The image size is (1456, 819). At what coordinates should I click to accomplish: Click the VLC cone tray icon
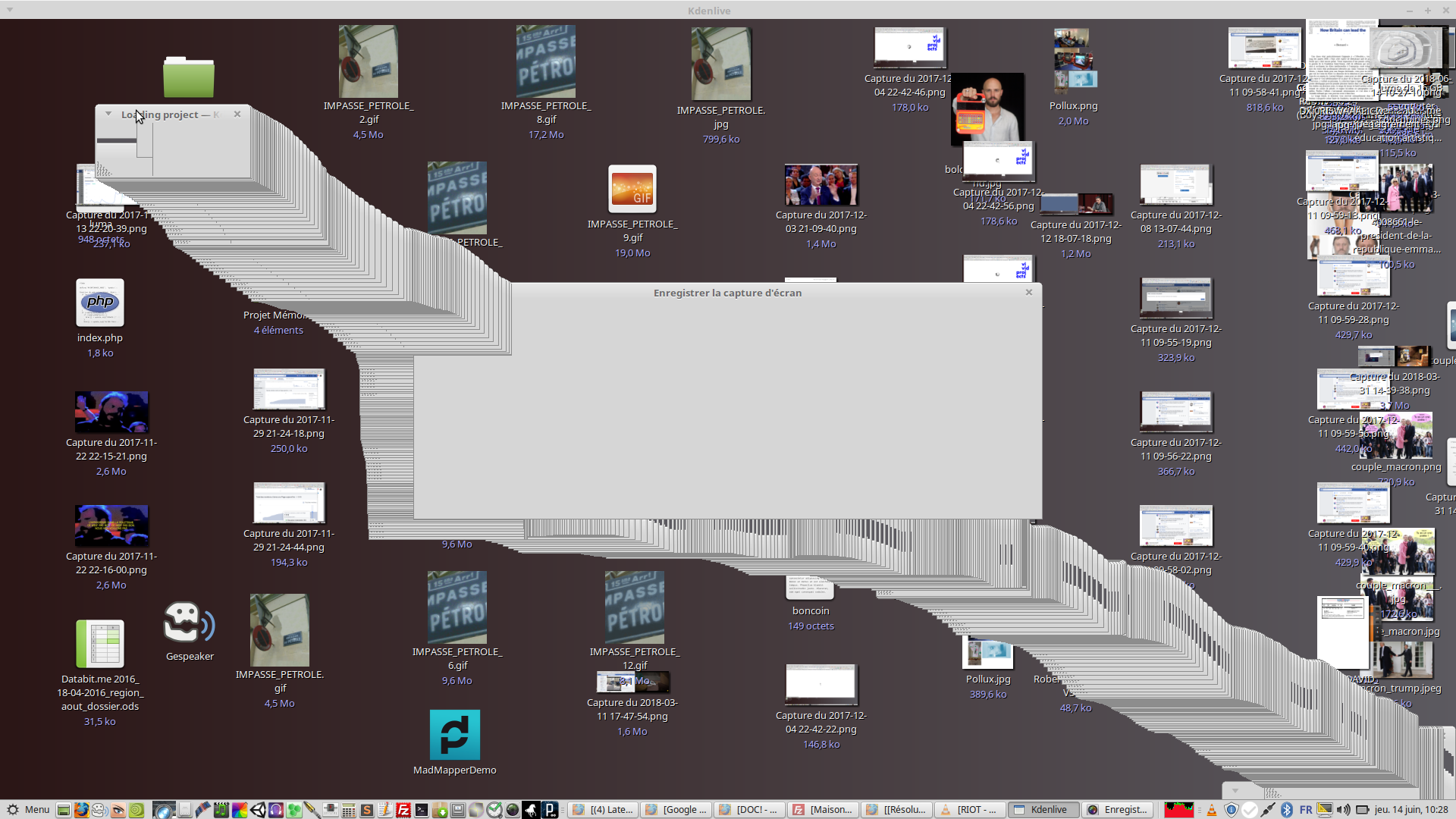pos(1212,810)
